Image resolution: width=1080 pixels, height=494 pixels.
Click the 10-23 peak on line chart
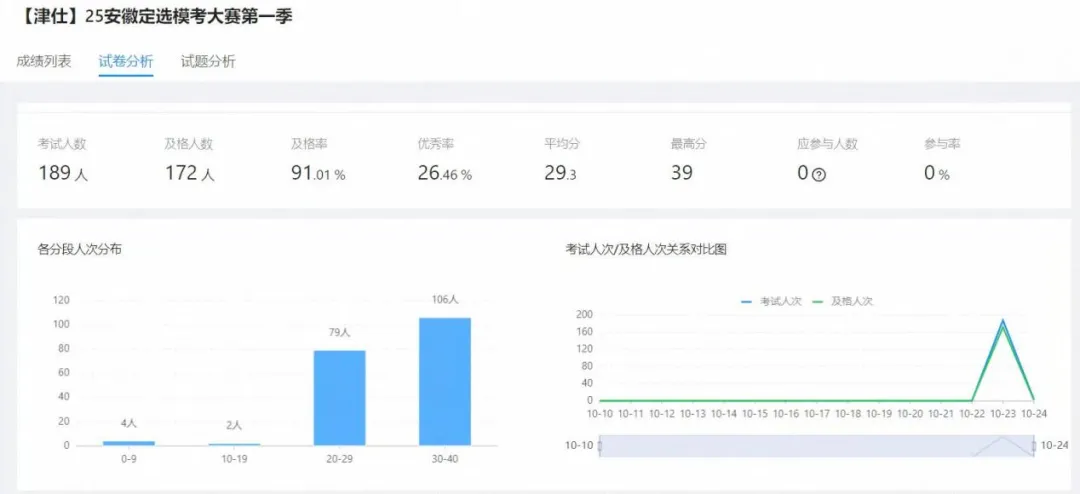pos(1003,320)
